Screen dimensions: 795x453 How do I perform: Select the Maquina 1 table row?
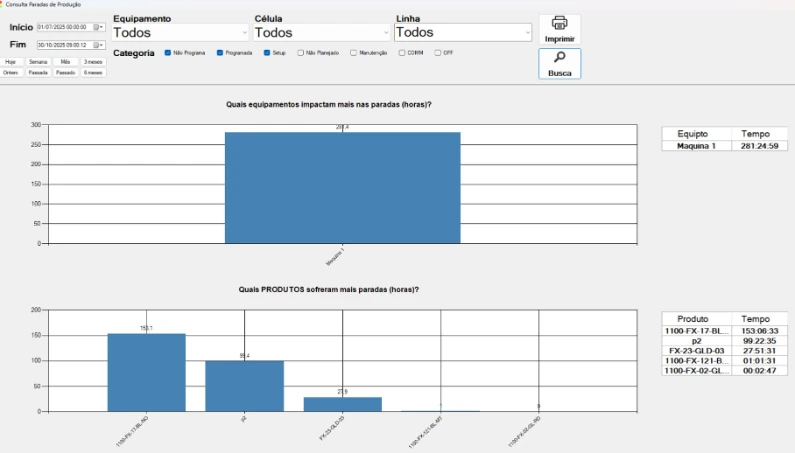point(725,146)
